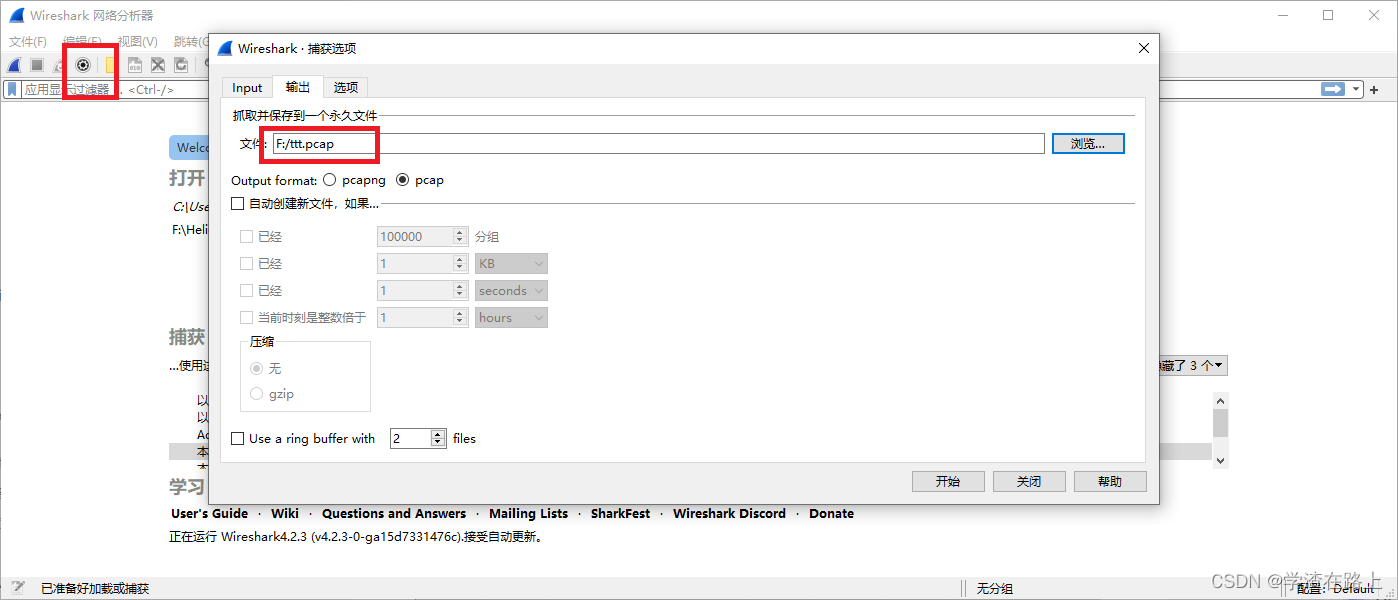Click the 关闭 close button
Screen dimensions: 1398x600
(1029, 482)
